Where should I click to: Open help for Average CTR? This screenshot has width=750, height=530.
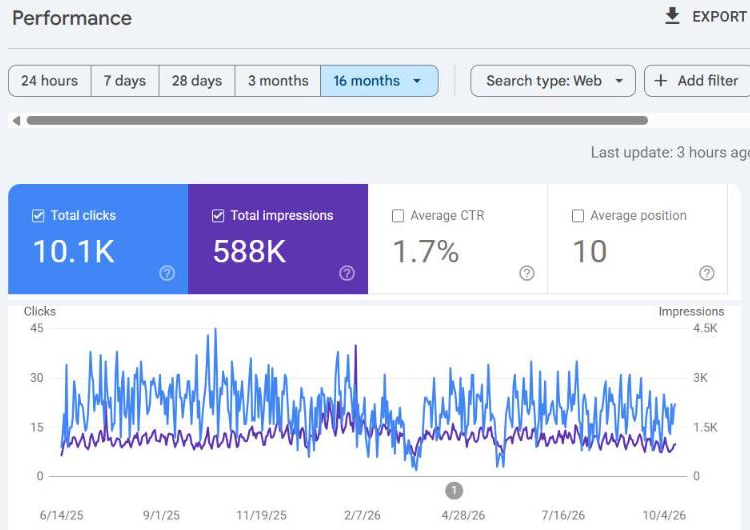527,273
